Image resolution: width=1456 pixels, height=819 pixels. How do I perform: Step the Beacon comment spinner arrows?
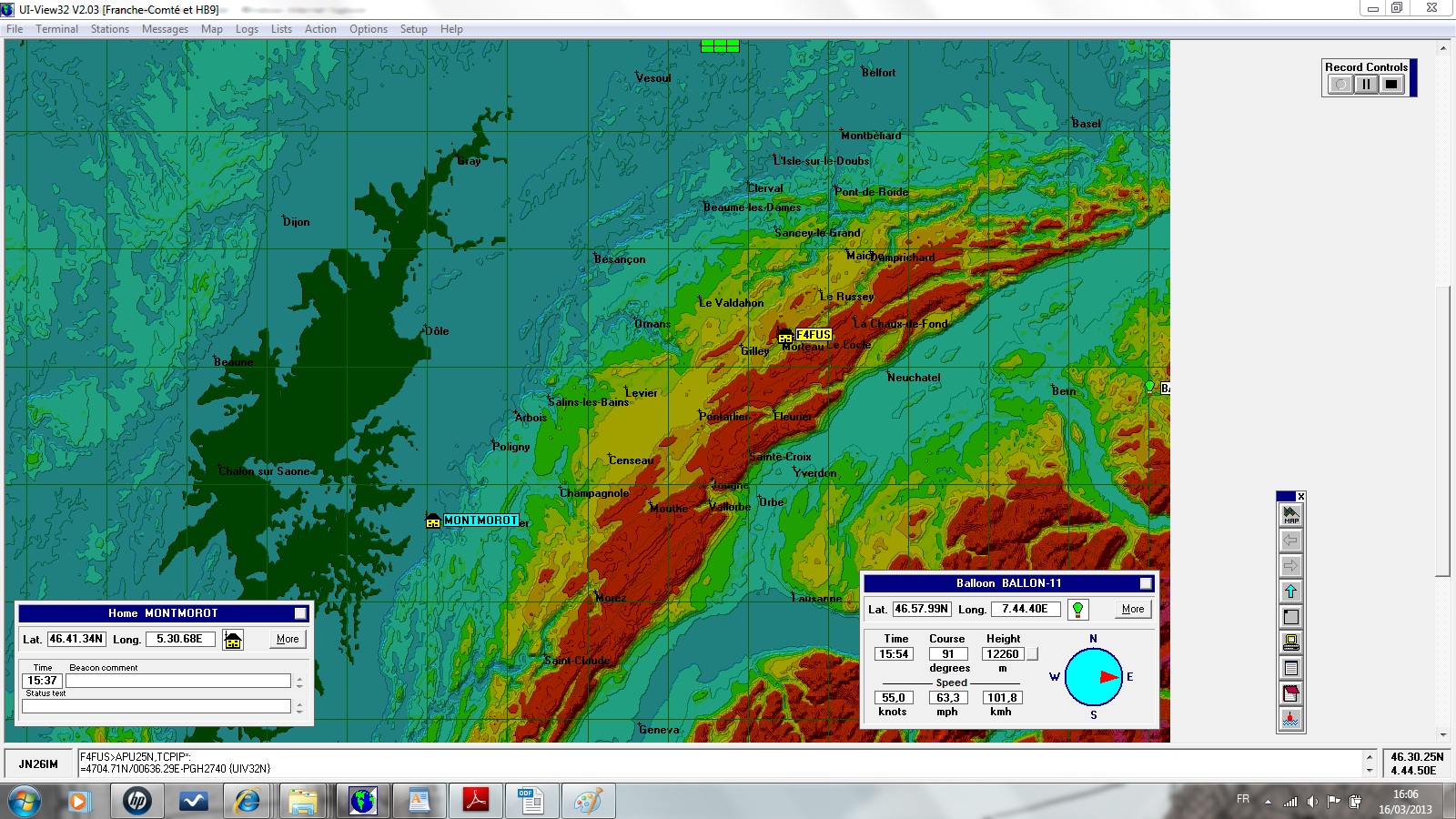(299, 681)
